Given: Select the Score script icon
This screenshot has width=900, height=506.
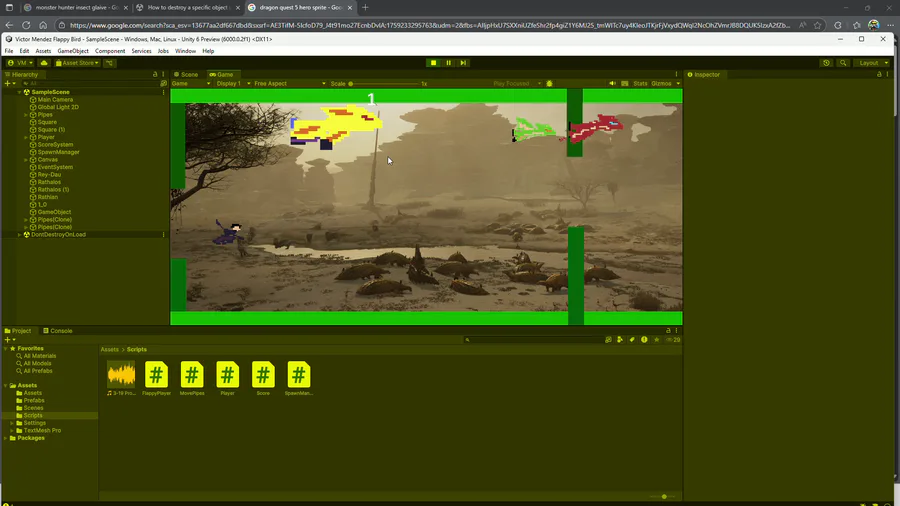Looking at the screenshot, I should 263,375.
